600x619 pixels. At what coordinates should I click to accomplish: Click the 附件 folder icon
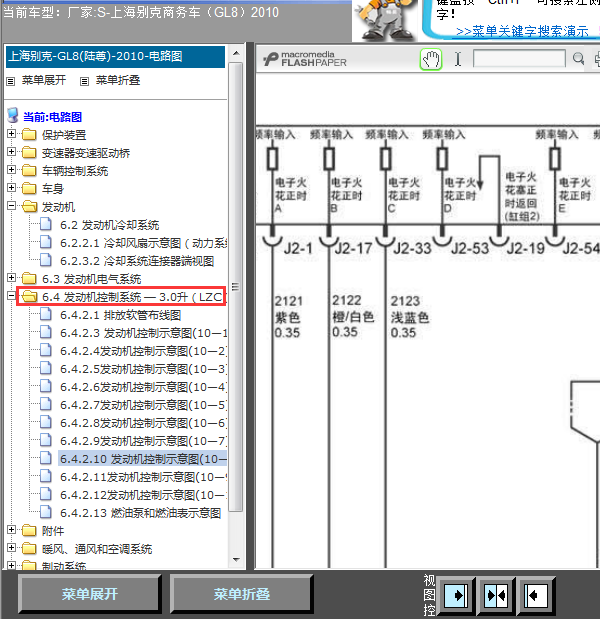[29, 531]
